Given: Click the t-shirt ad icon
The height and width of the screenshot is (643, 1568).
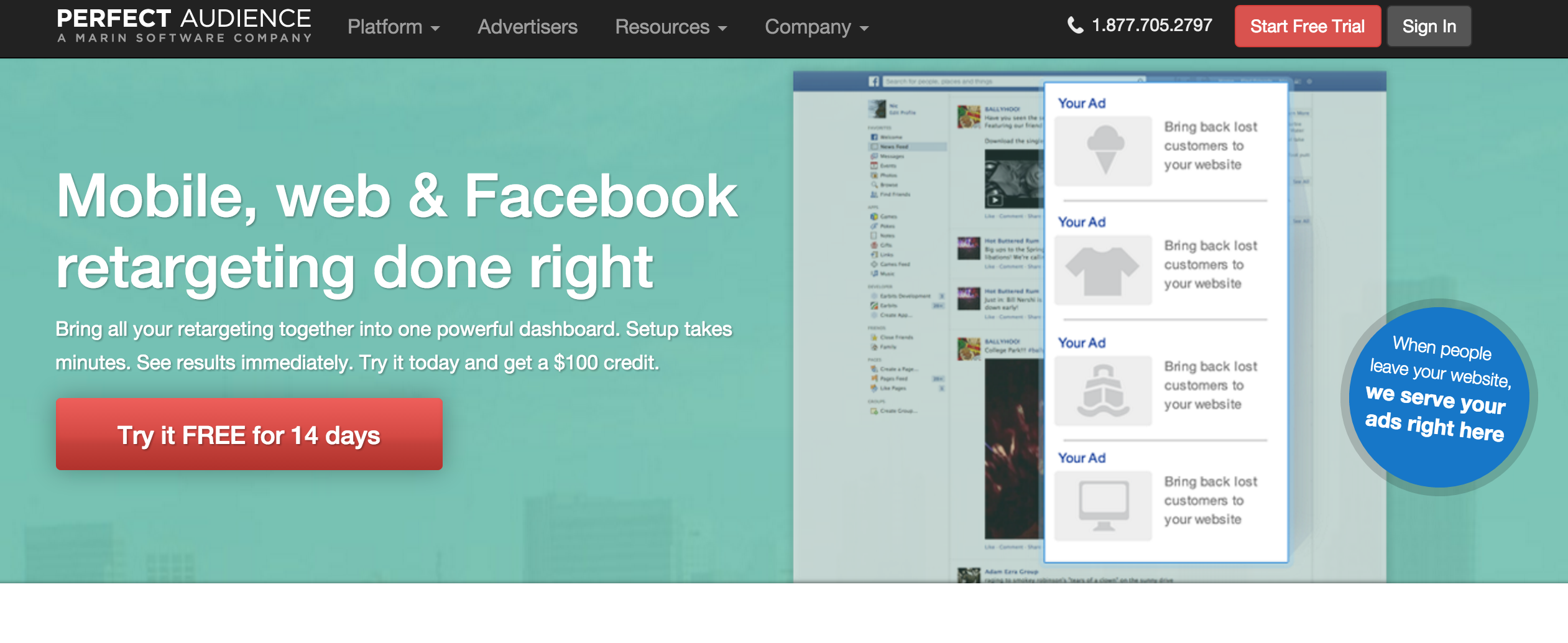Looking at the screenshot, I should 1104,270.
